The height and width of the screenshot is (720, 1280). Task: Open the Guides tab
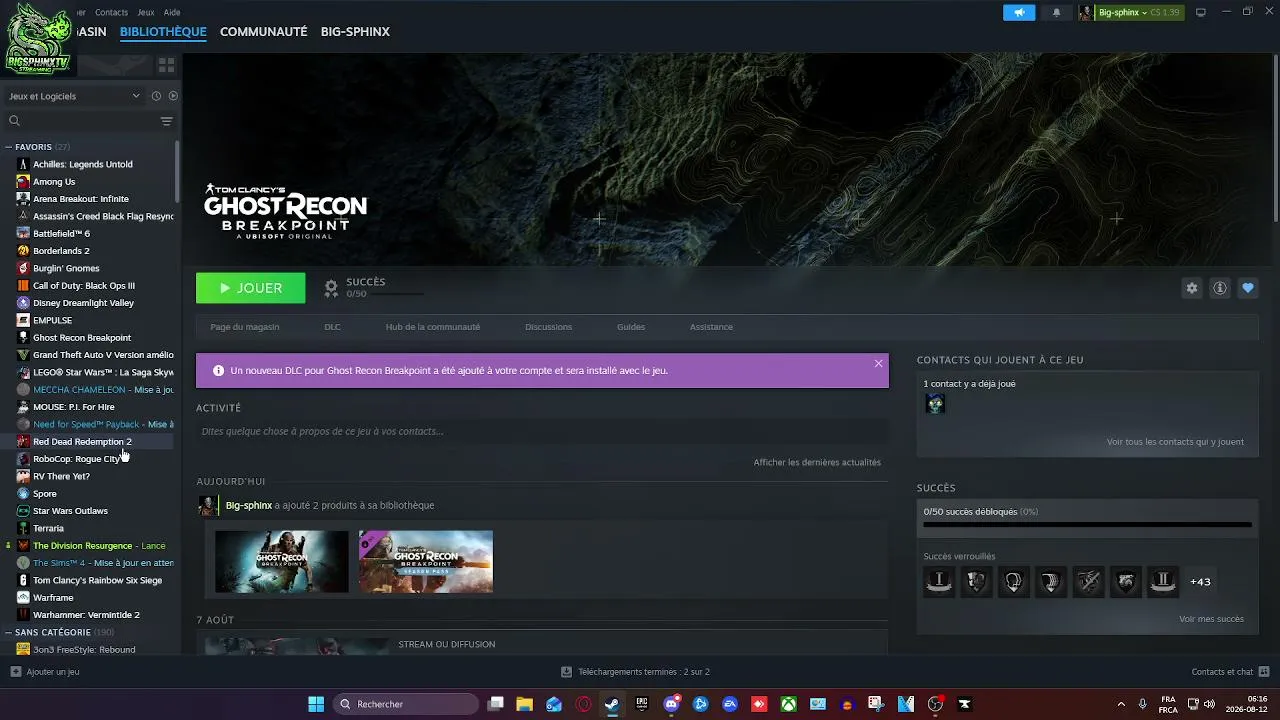pos(631,327)
